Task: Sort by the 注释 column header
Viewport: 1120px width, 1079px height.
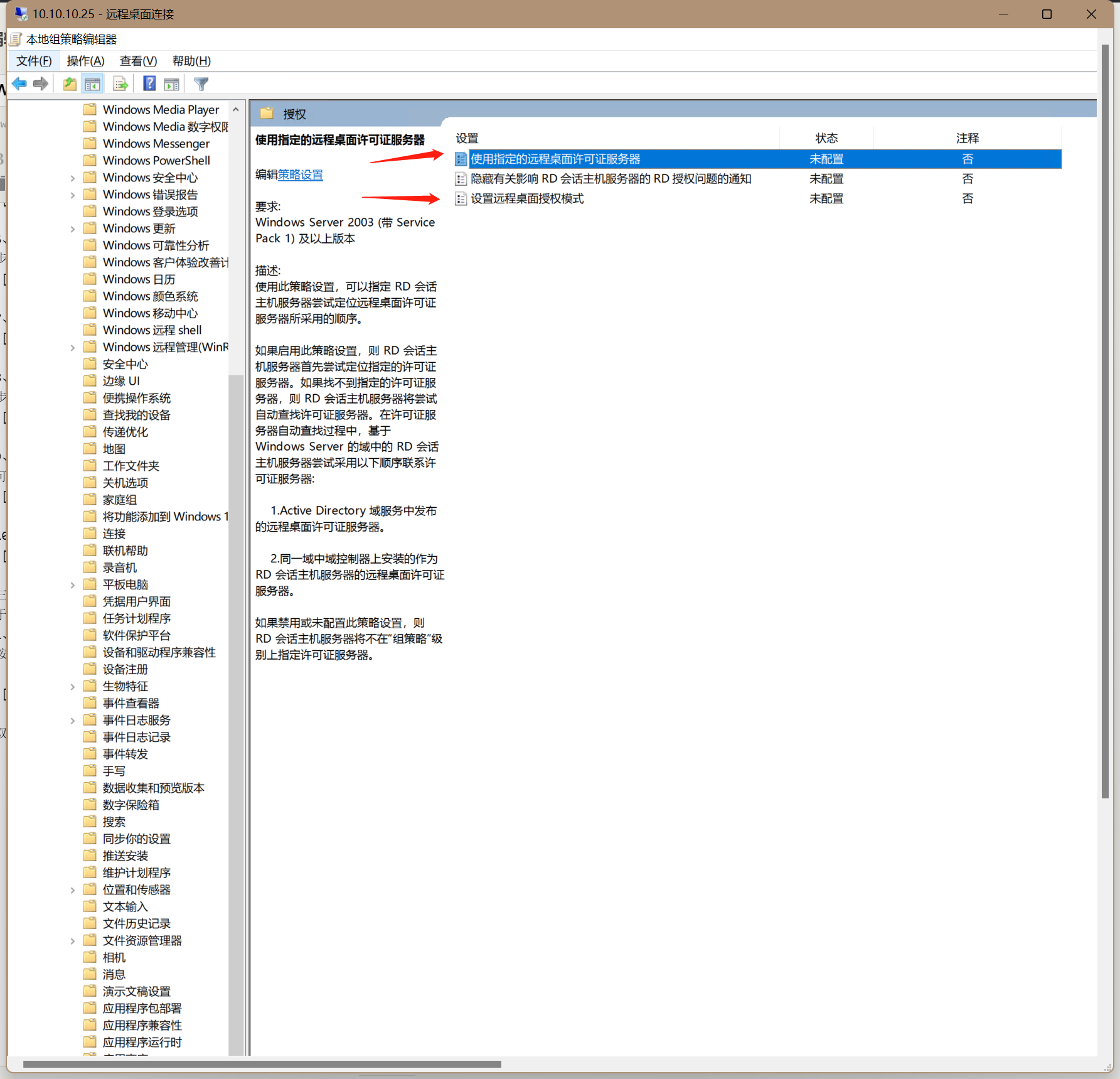Action: pos(968,138)
